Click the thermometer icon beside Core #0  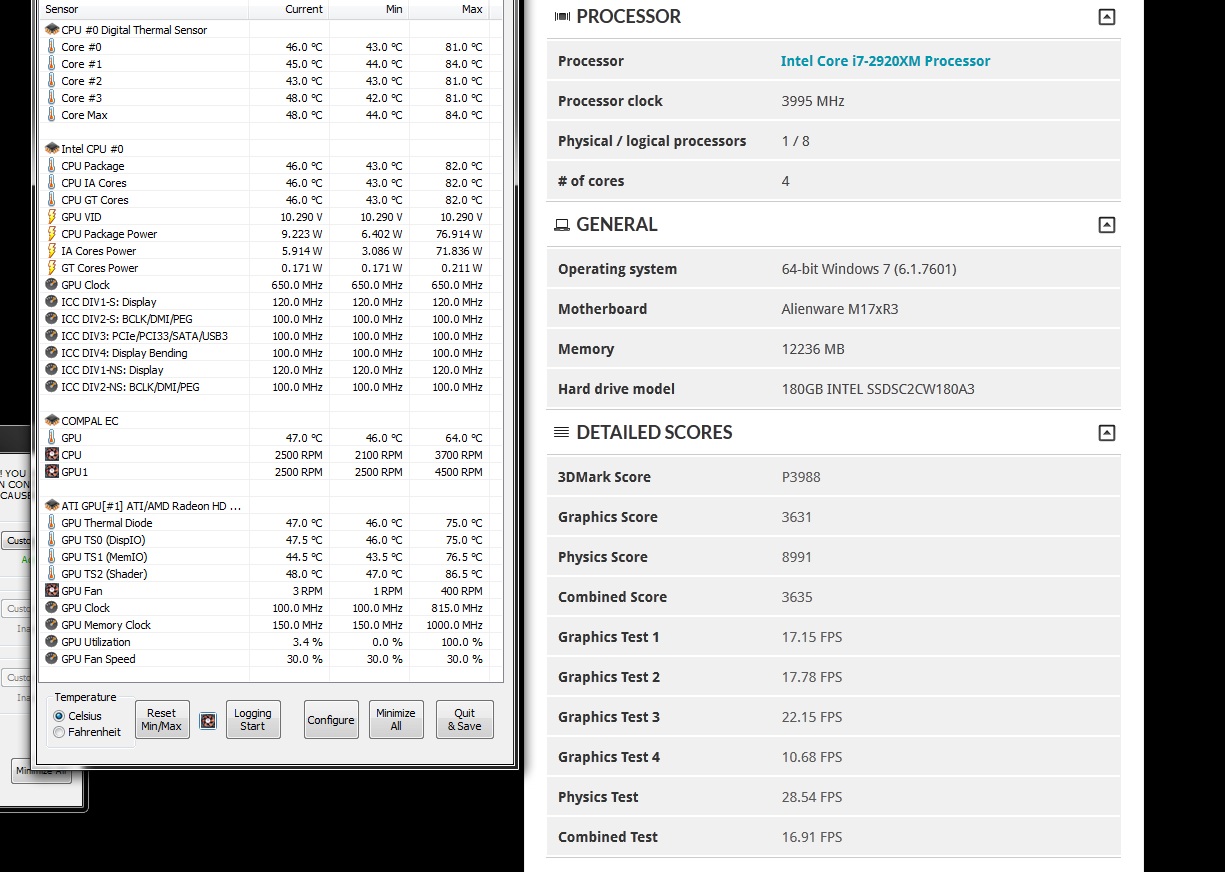[x=52, y=47]
